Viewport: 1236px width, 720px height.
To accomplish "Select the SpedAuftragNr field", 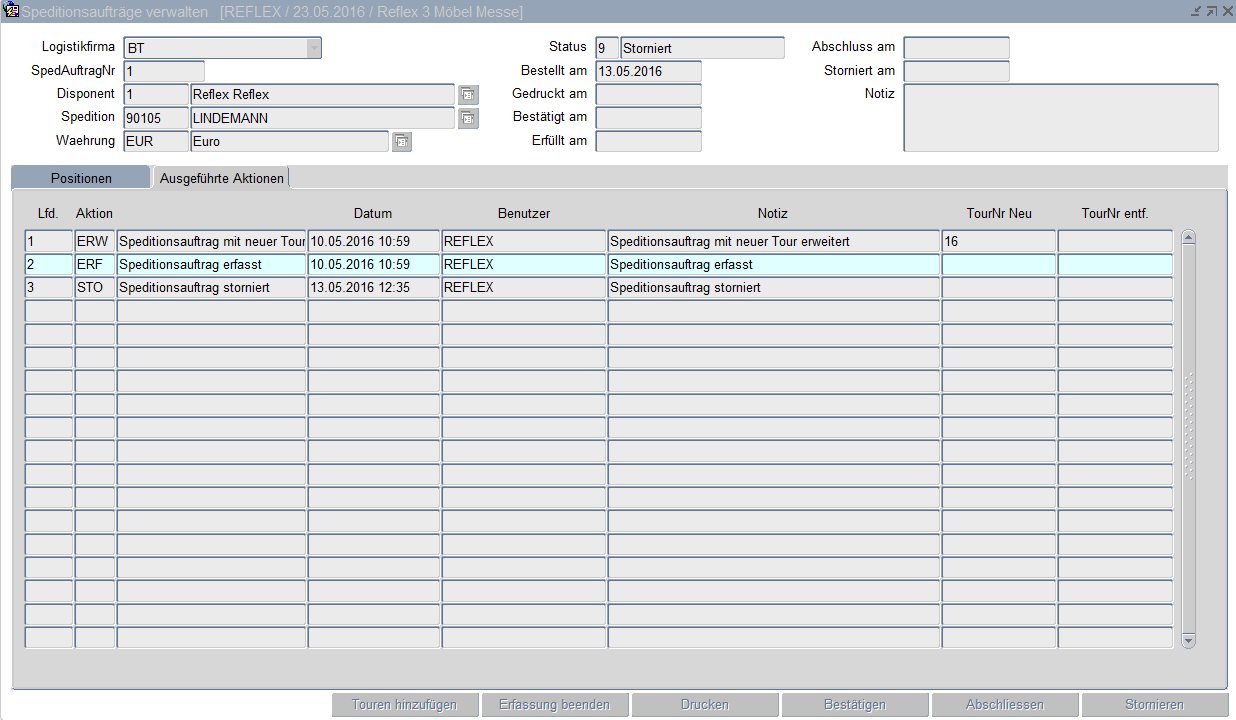I will [164, 71].
